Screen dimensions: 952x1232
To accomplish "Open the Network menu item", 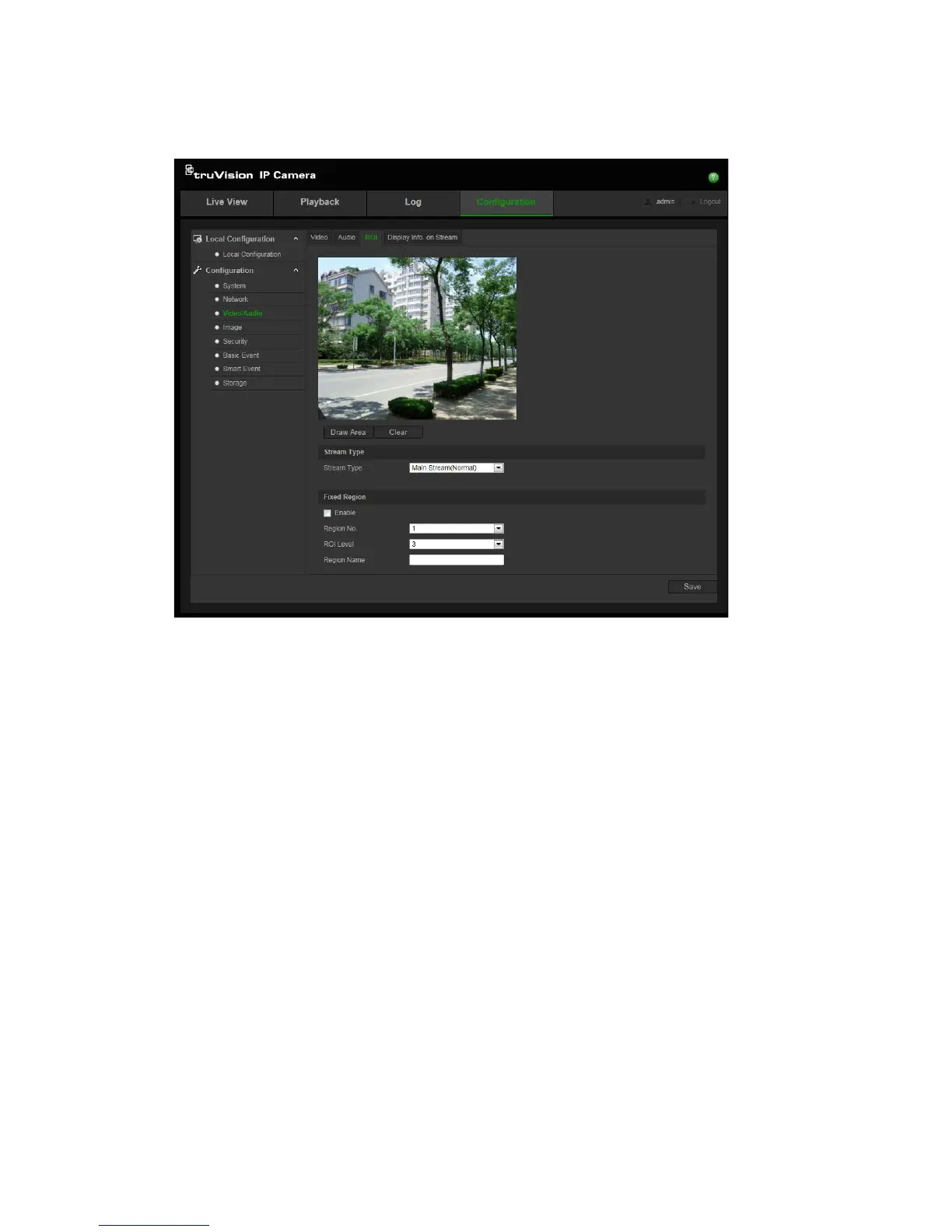I will [x=236, y=299].
